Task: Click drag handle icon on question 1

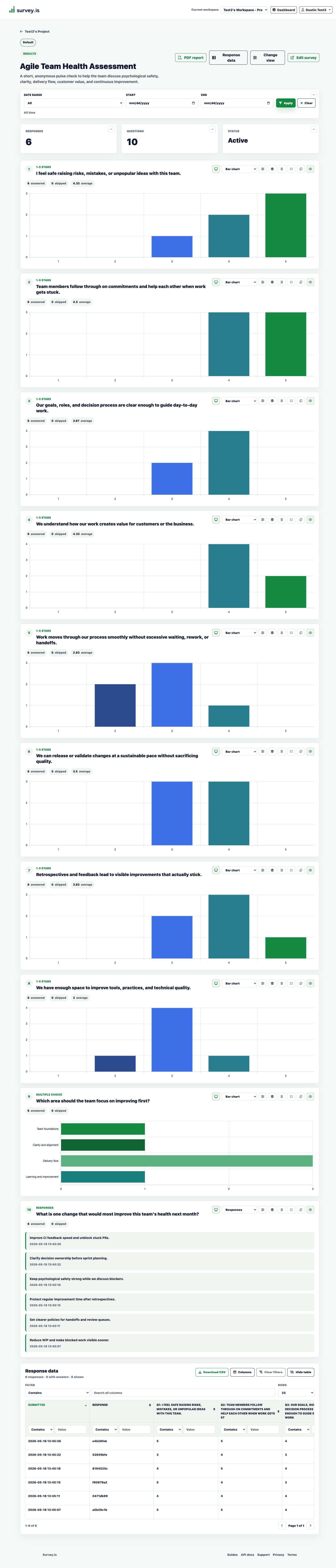Action: (x=282, y=169)
